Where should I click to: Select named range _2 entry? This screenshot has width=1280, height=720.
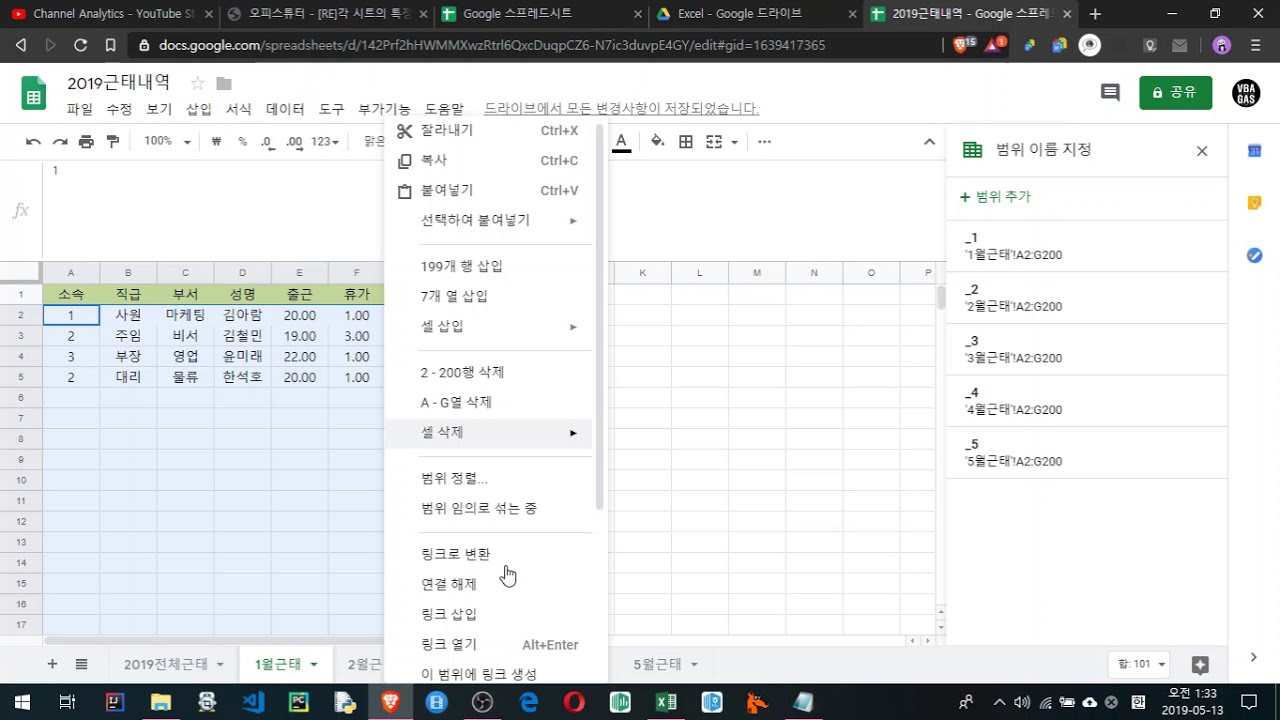click(x=1086, y=298)
